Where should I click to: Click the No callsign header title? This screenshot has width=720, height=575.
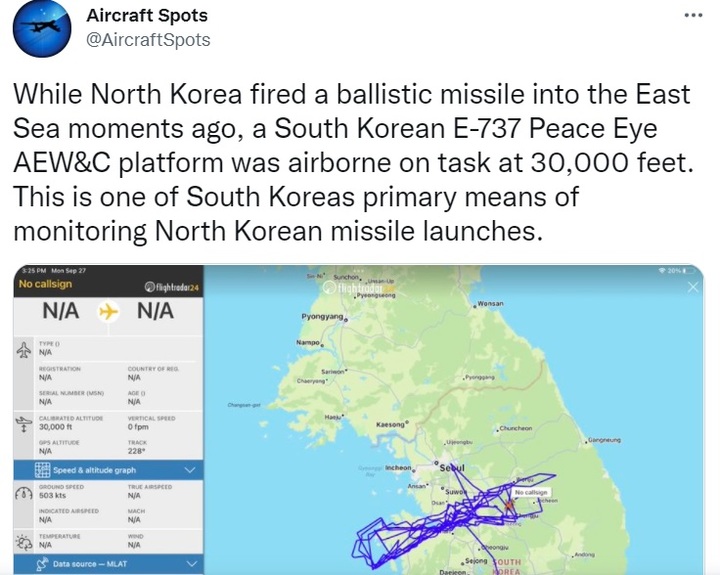pos(46,284)
